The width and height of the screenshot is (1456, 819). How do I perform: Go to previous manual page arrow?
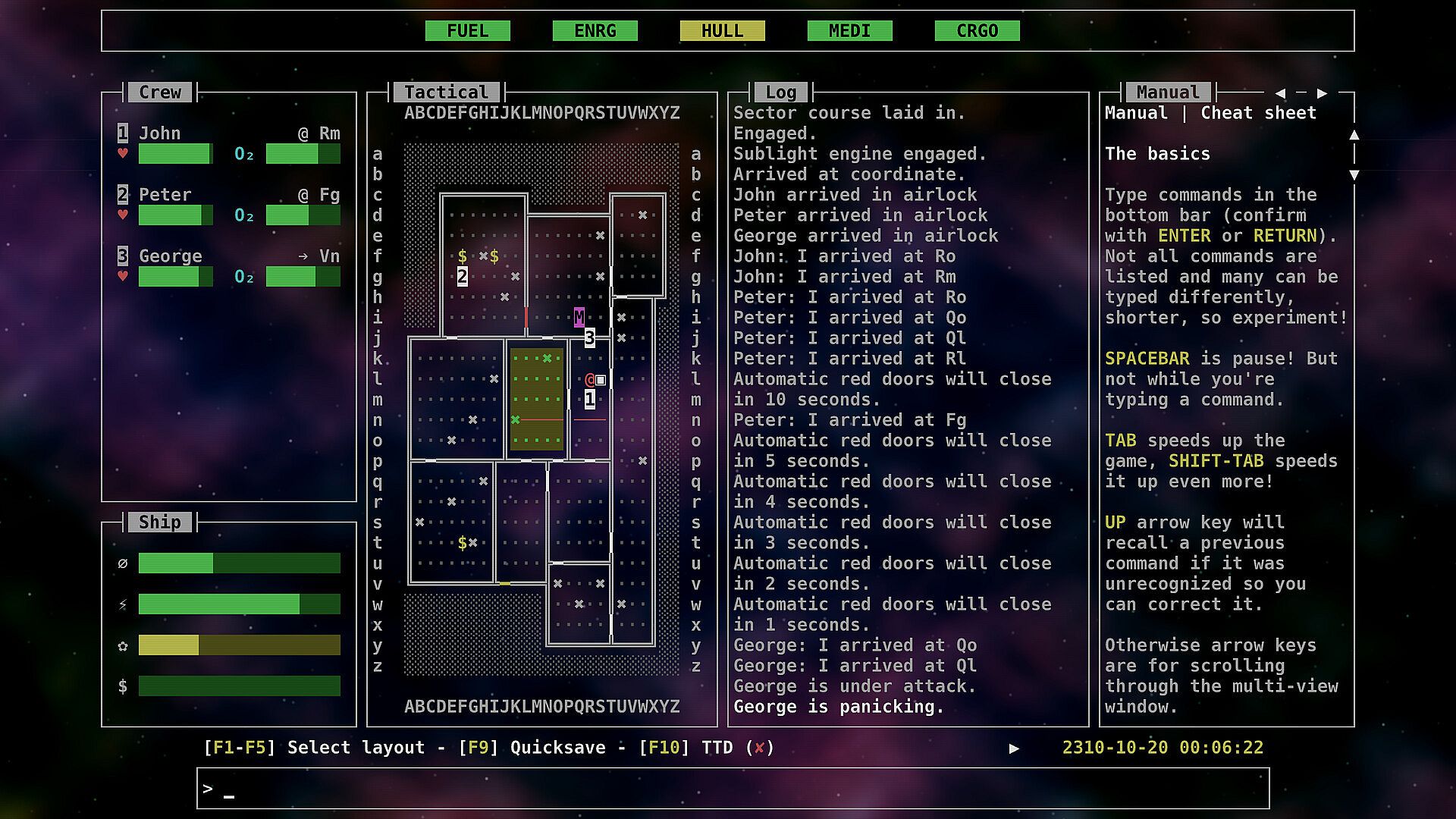click(1280, 93)
